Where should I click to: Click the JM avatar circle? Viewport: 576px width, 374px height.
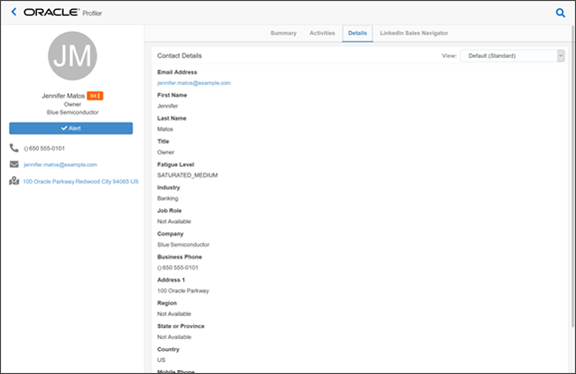pos(72,56)
